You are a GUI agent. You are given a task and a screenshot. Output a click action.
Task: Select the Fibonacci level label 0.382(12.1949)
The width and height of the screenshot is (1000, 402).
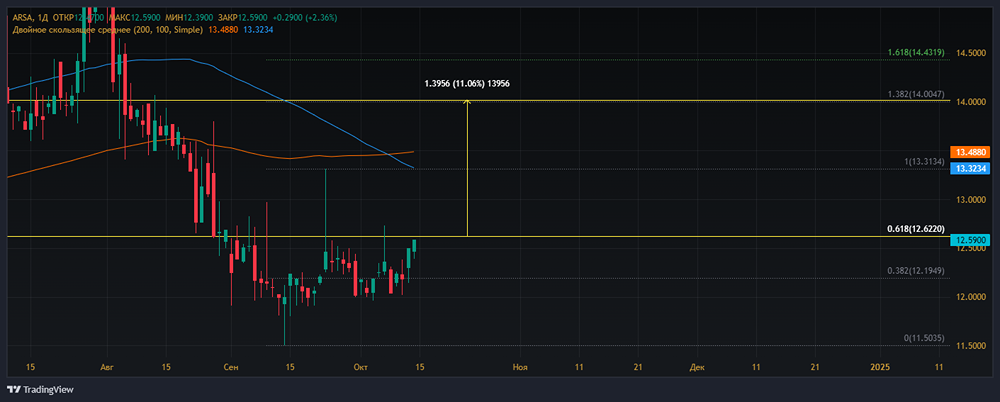point(916,271)
